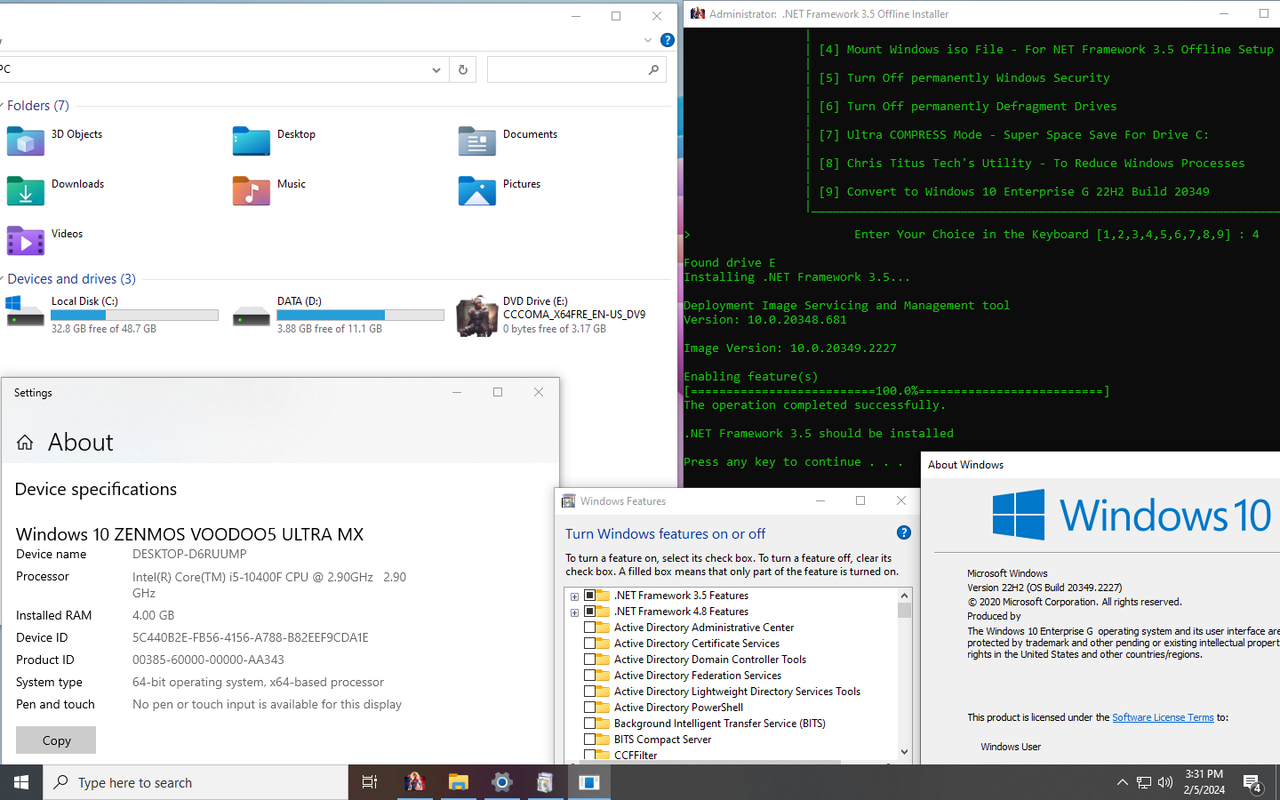Image resolution: width=1280 pixels, height=800 pixels.
Task: Click the taskbar Type here to search box
Action: click(195, 782)
